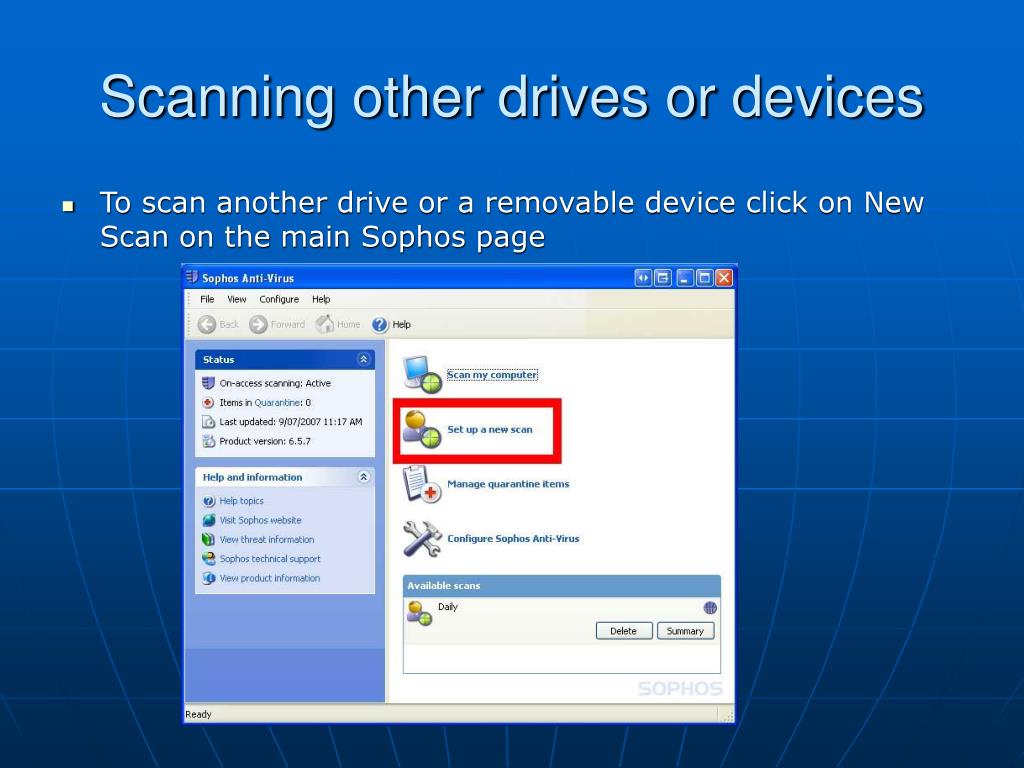Viewport: 1024px width, 768px height.
Task: Click the Daily scan icon in Available scans
Action: click(x=419, y=613)
